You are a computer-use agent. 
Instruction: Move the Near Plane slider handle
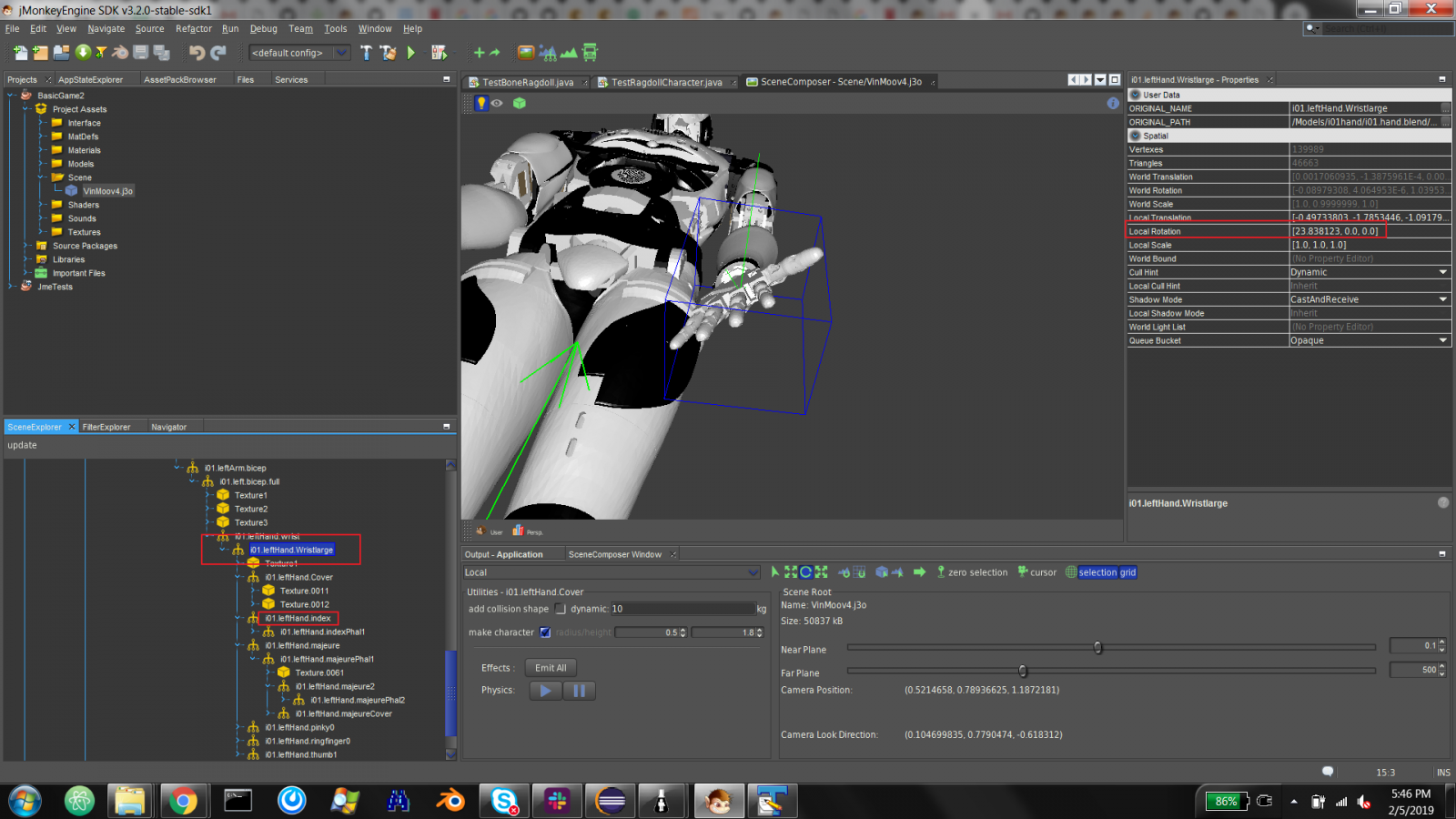1097,647
